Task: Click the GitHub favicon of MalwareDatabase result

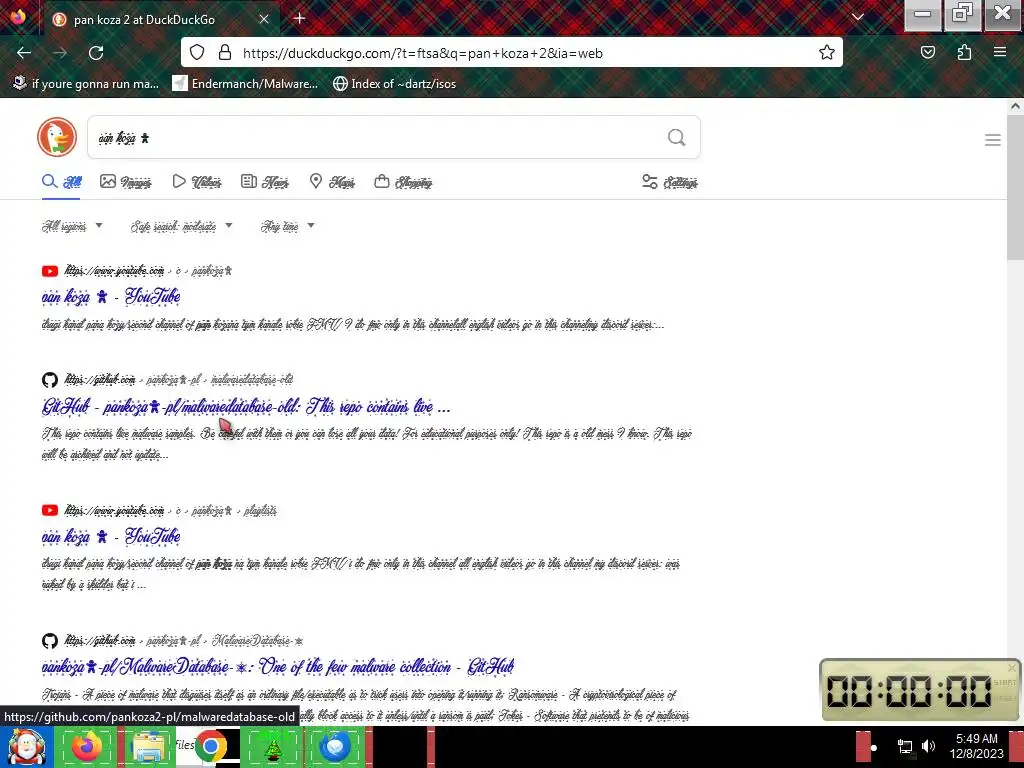Action: coord(50,641)
